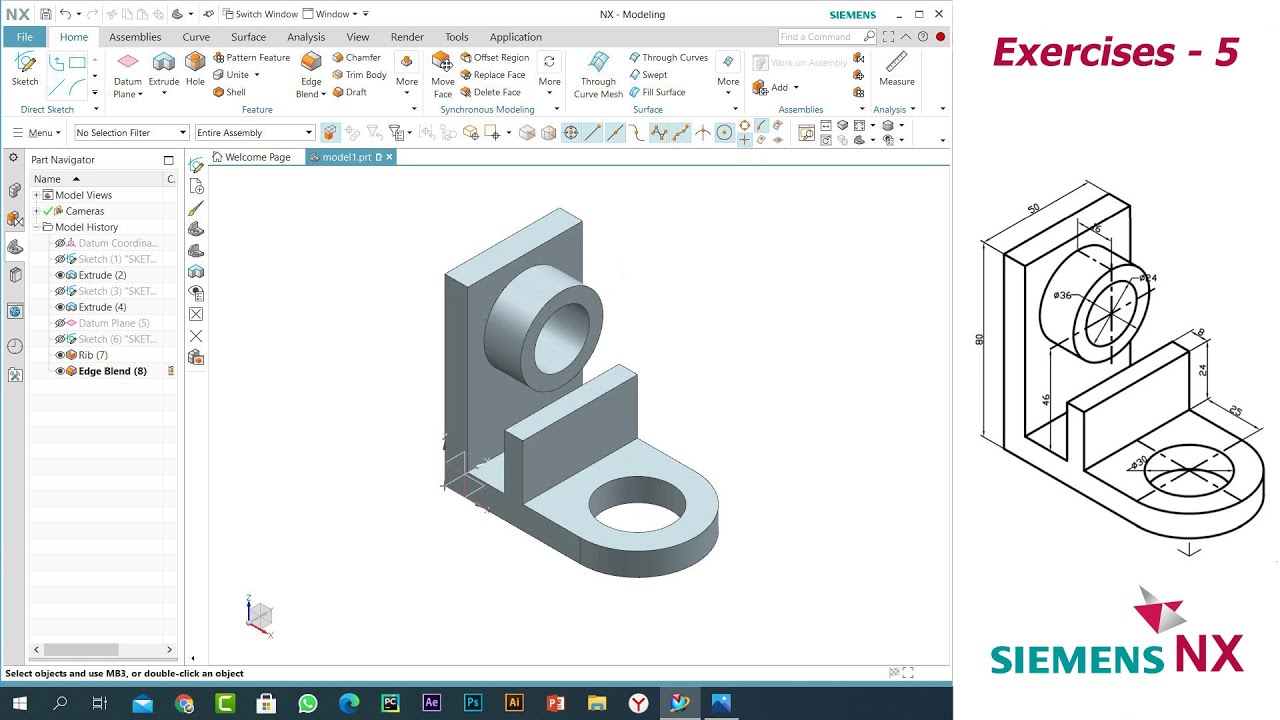Select the Draft command
Viewport: 1280px width, 720px height.
point(349,92)
